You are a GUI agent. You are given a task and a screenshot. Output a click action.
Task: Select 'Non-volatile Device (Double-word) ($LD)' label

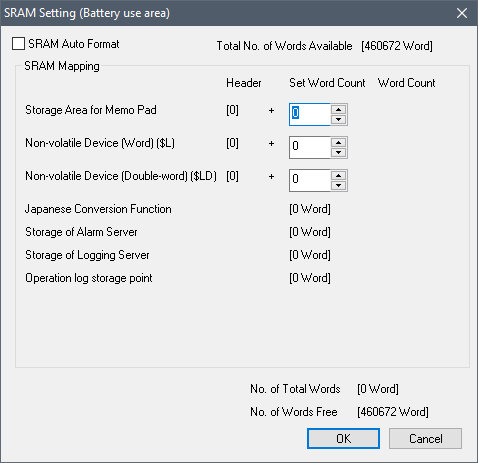click(121, 176)
